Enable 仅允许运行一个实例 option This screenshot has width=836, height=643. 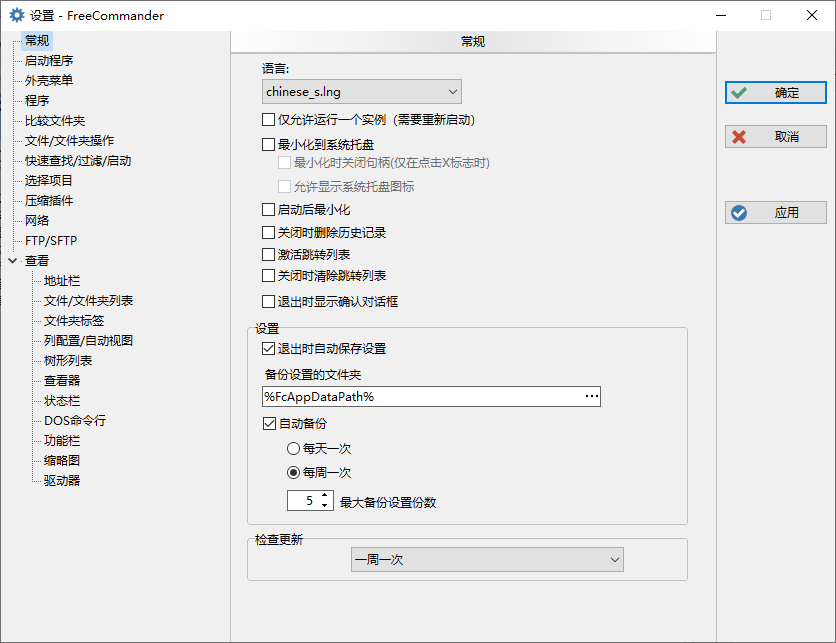(268, 119)
